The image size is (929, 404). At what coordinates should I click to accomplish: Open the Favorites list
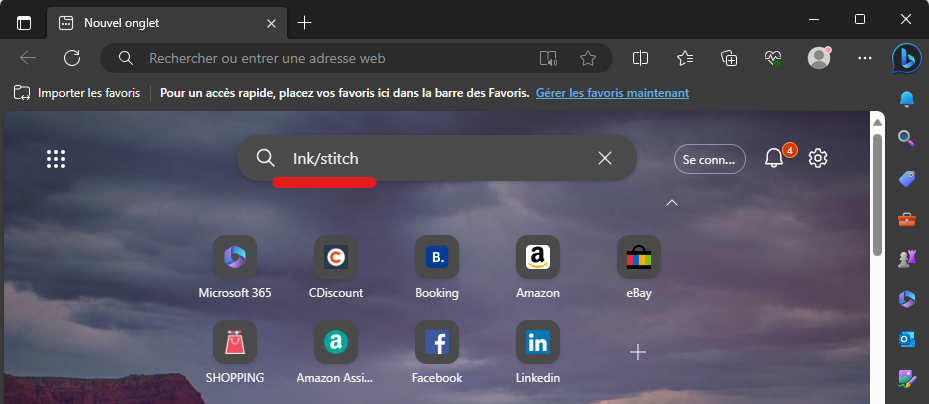point(685,57)
